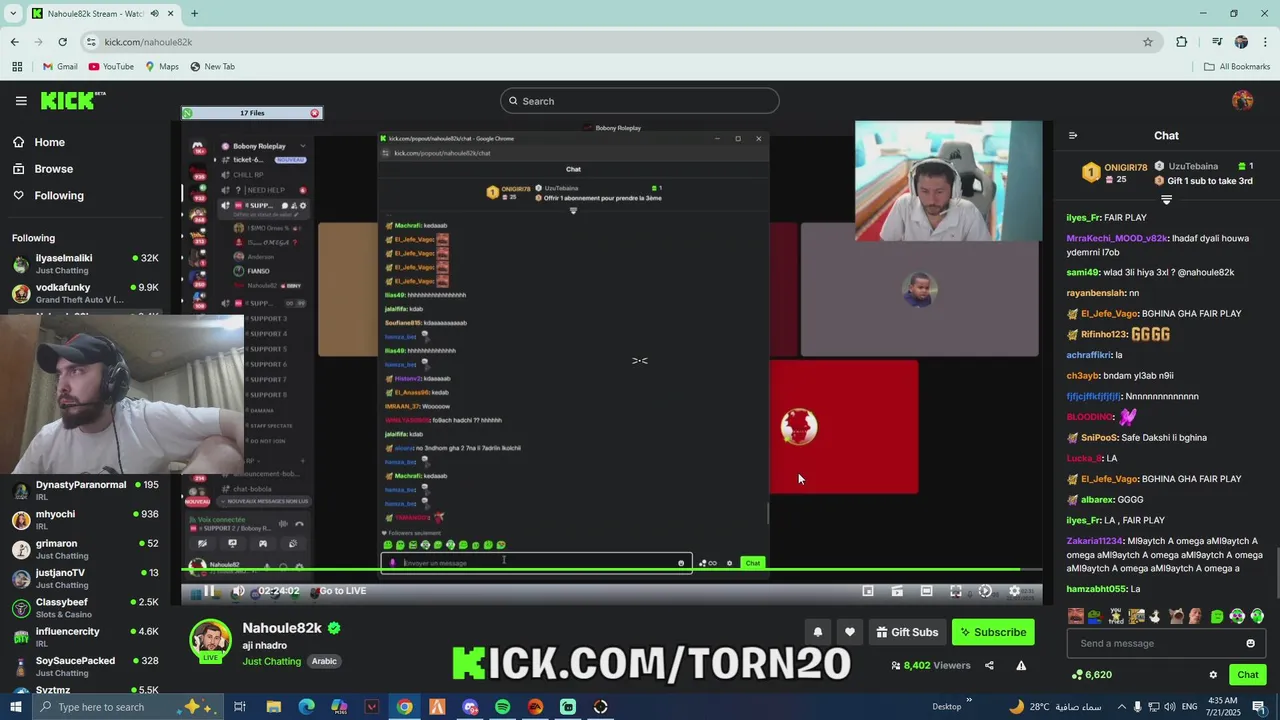Click the Gift Subs button
This screenshot has width=1280, height=720.
coord(906,632)
